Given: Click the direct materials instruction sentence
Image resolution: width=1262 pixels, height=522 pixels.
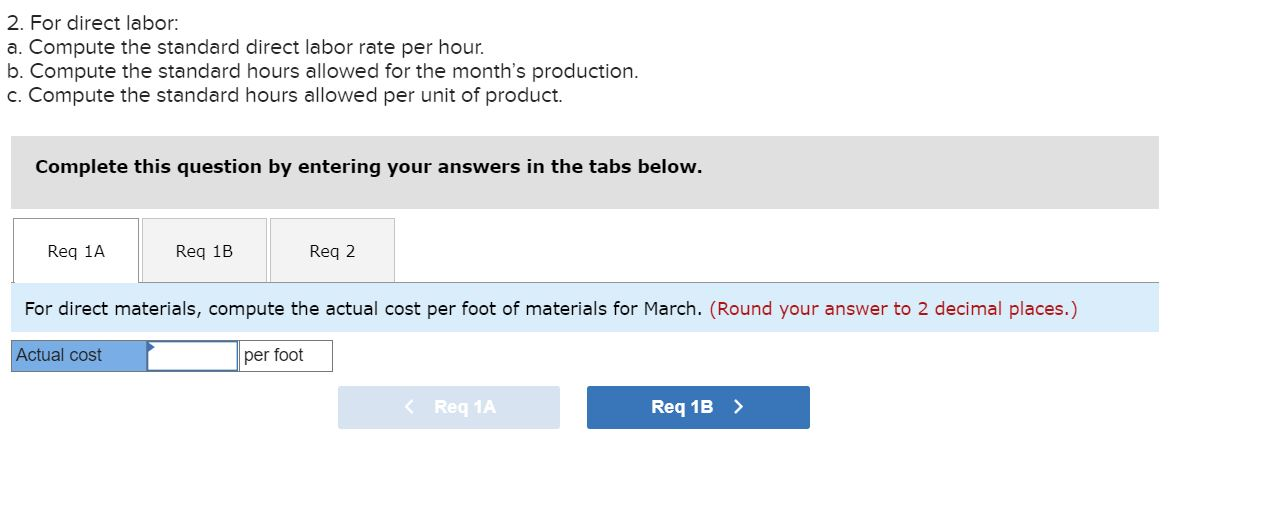Looking at the screenshot, I should (363, 309).
